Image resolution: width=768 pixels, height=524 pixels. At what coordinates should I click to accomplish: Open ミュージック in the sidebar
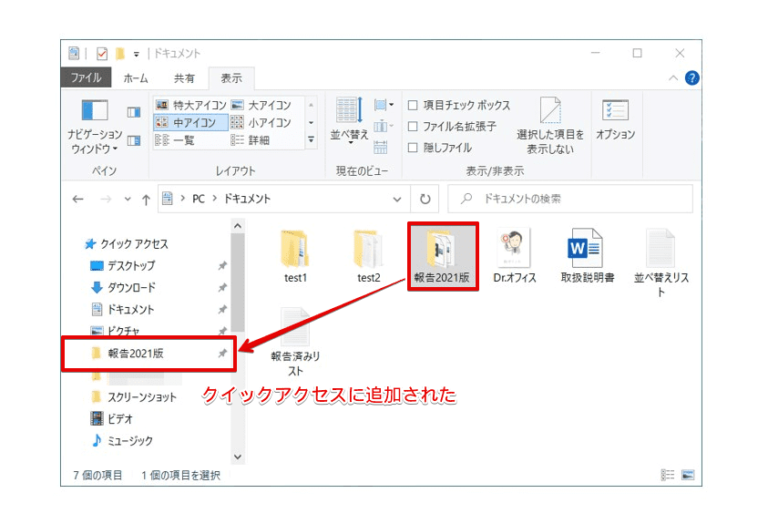coord(122,441)
